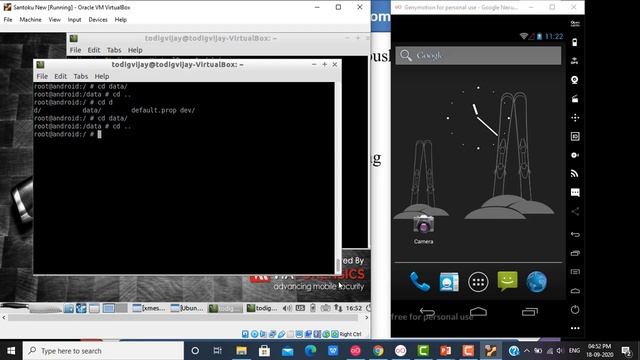Open Windows notification center icon
Viewport: 640px width, 360px height.
point(626,351)
